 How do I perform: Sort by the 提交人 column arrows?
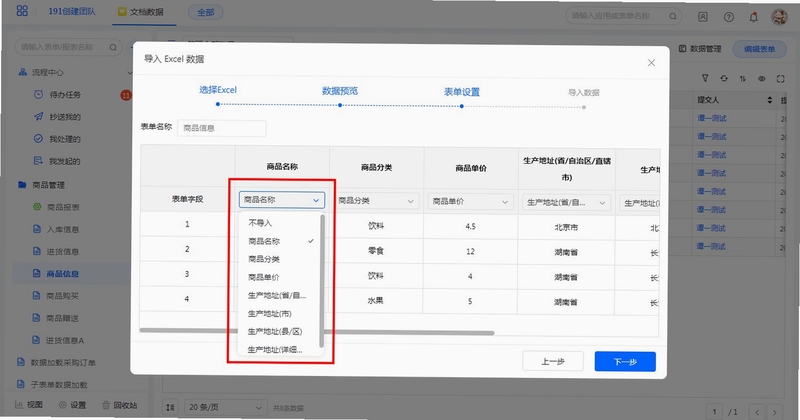(769, 100)
